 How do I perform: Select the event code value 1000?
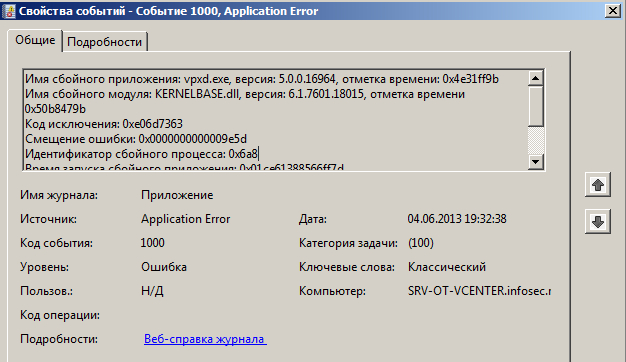click(x=153, y=243)
